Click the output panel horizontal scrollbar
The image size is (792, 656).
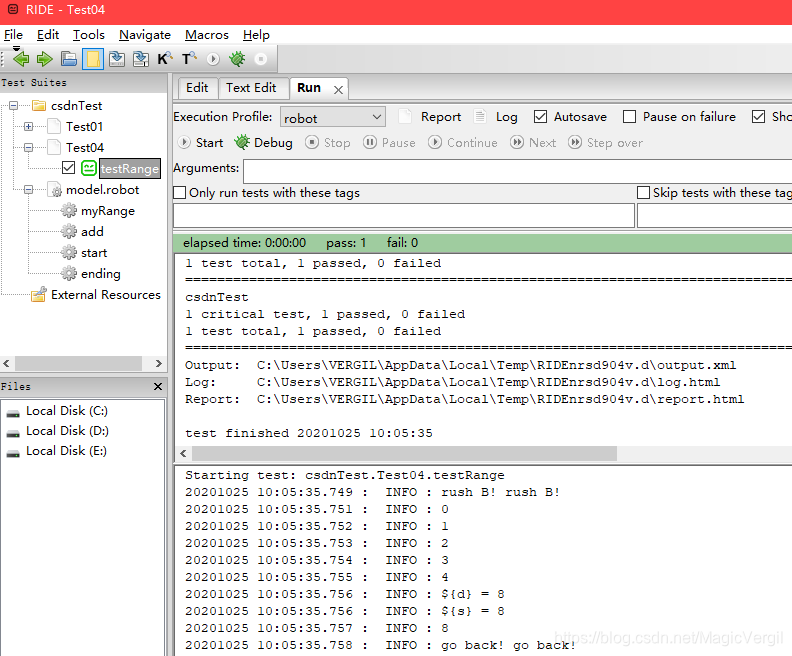click(404, 453)
